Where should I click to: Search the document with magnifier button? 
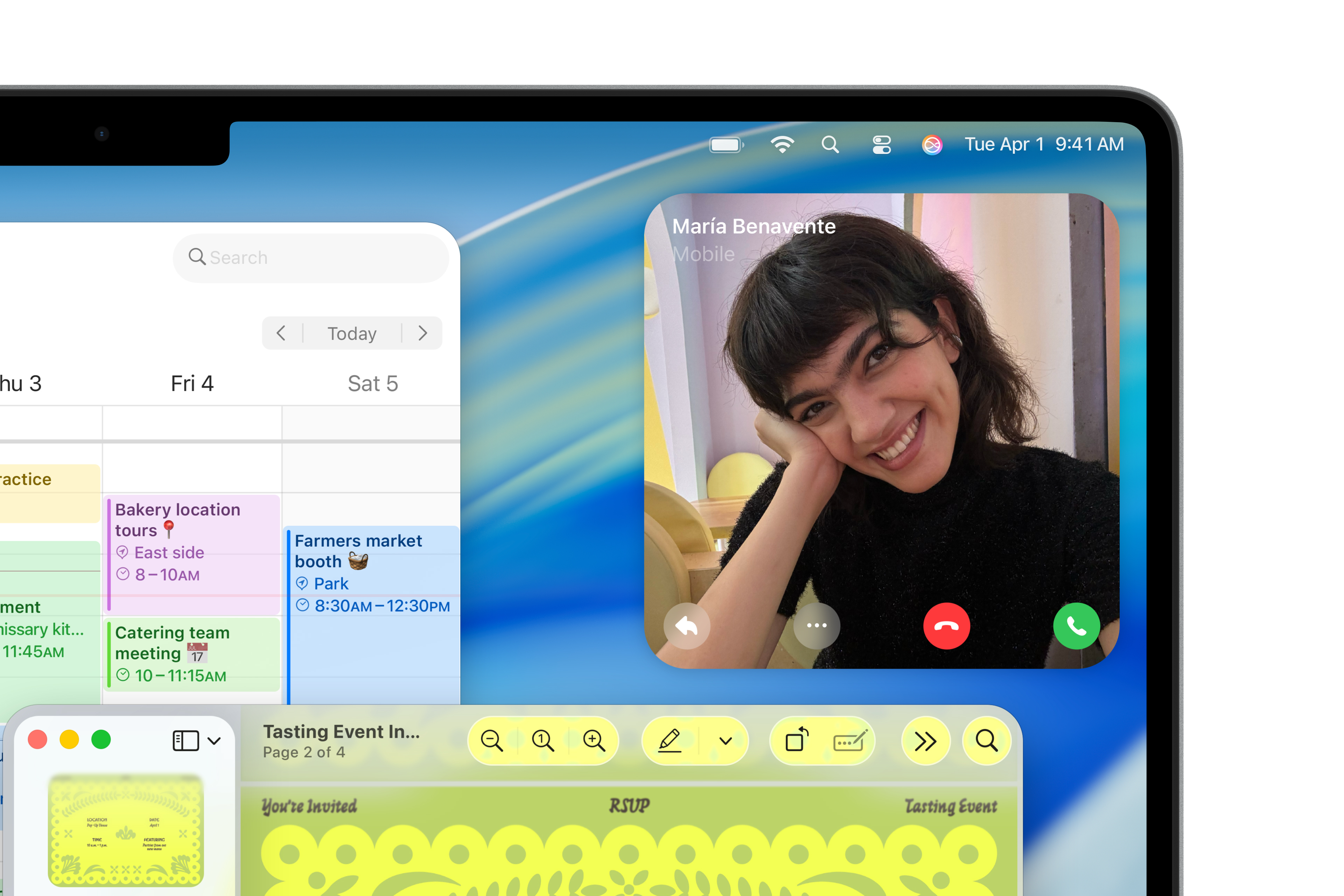click(986, 741)
